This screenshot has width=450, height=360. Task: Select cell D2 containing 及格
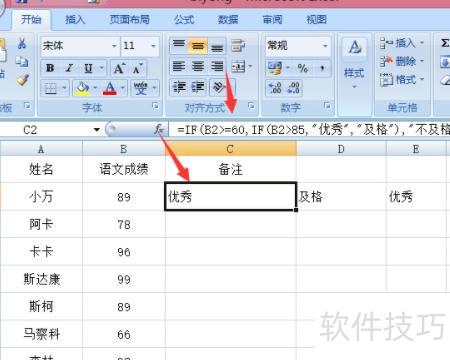click(x=341, y=196)
